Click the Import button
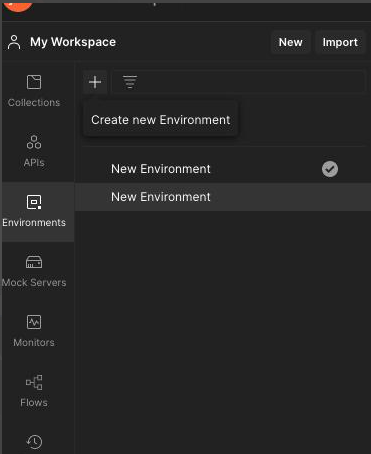The height and width of the screenshot is (454, 371). [x=340, y=42]
